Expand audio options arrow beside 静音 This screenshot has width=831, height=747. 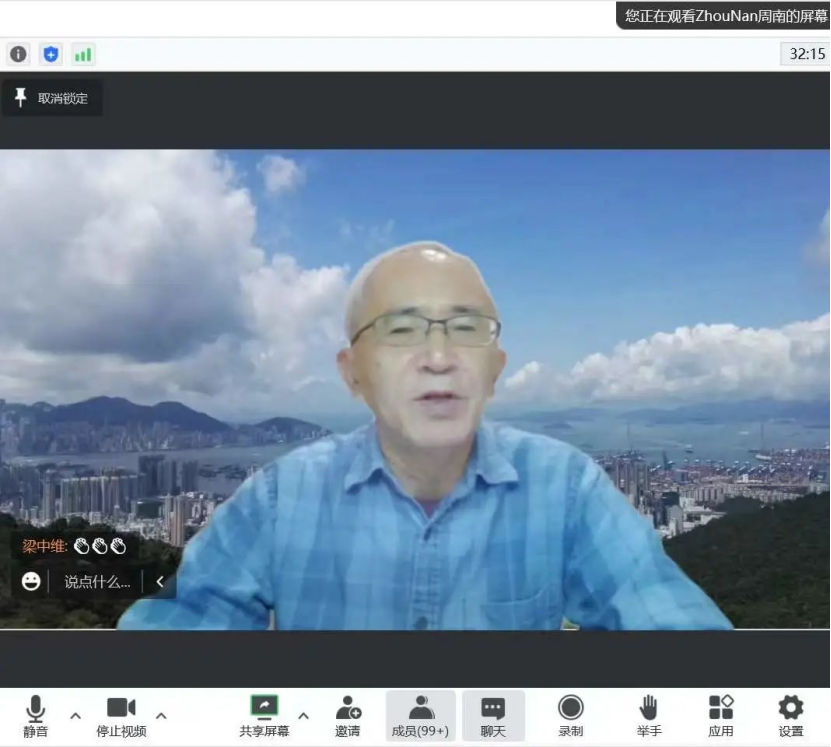(x=75, y=715)
